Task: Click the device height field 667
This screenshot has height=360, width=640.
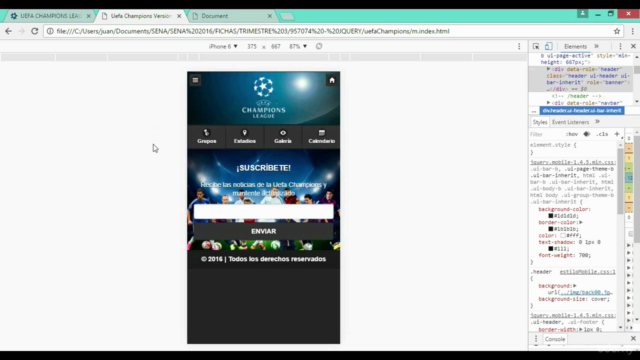Action: [276, 46]
